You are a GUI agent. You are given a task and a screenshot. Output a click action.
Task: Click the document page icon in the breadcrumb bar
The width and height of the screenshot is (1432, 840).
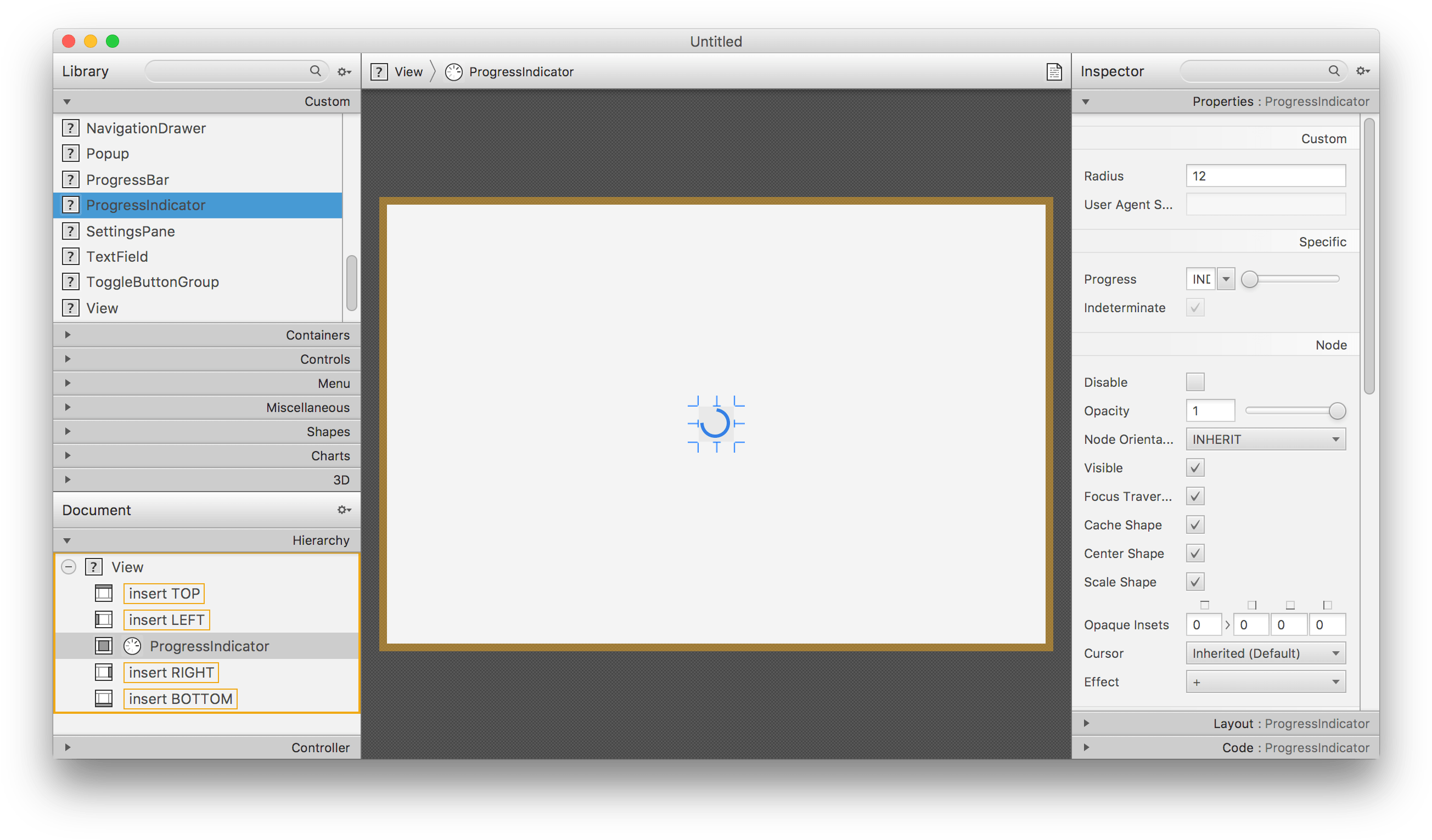coord(1054,71)
